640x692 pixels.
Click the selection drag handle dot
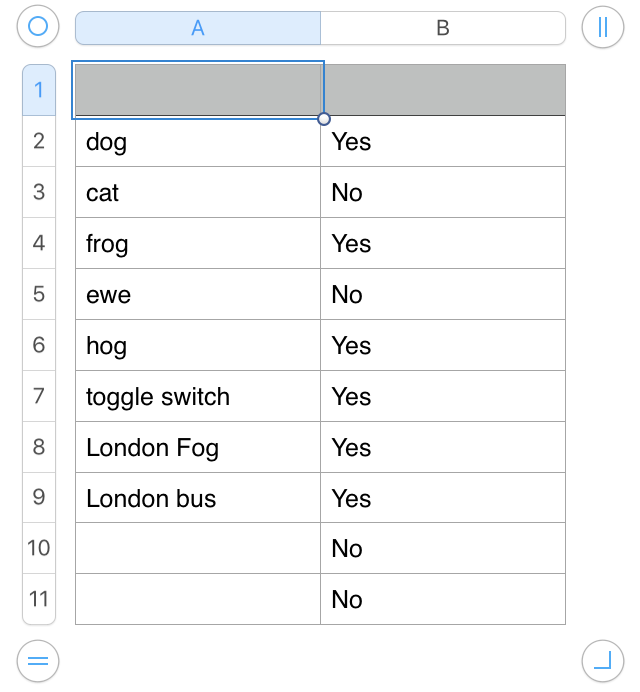(x=324, y=119)
